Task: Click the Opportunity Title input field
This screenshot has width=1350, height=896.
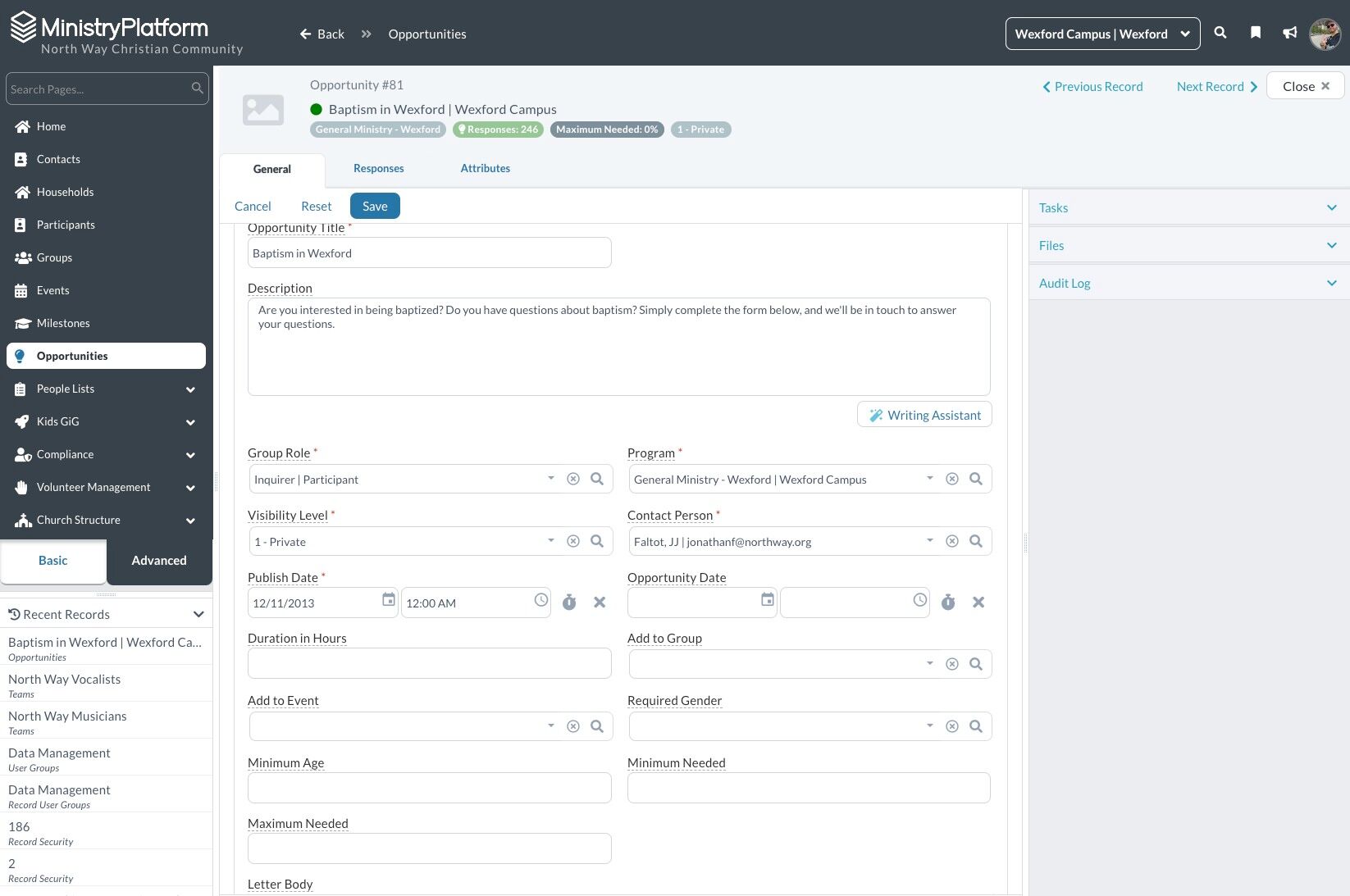Action: 429,252
